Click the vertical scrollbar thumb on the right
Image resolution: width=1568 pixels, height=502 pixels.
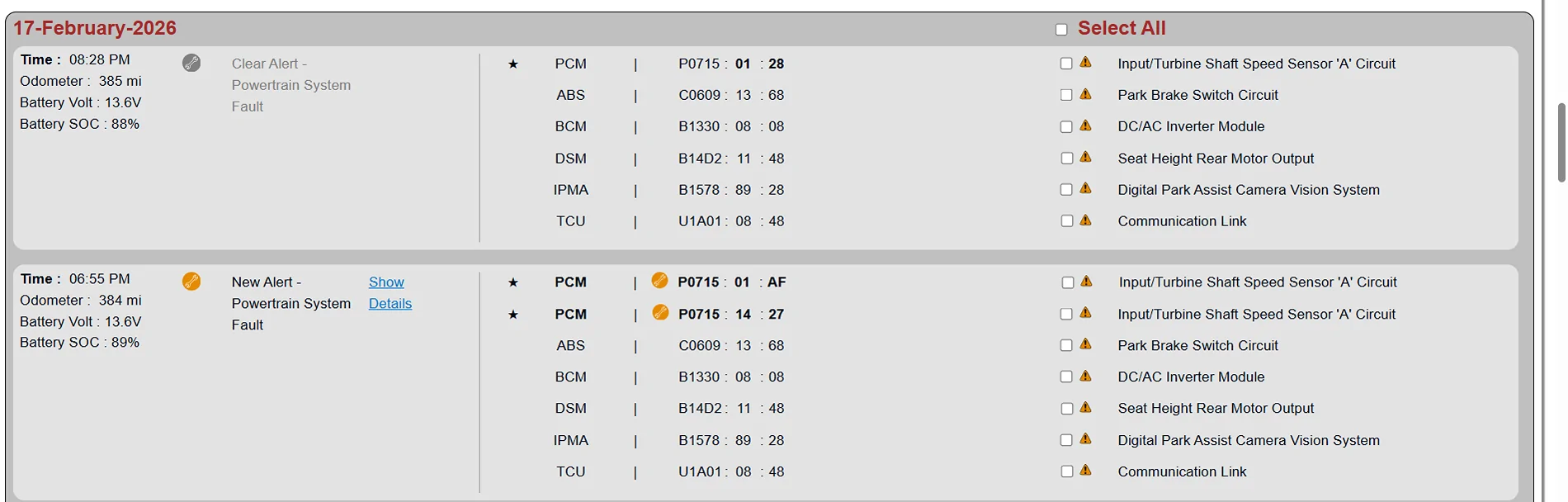[1561, 142]
